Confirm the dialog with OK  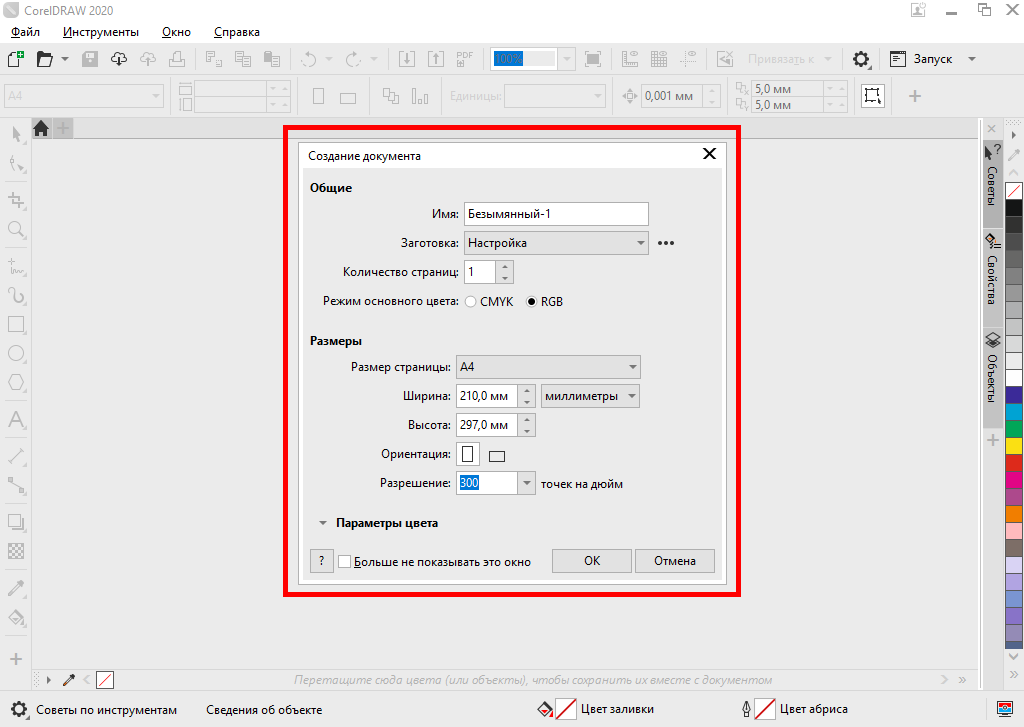(592, 561)
